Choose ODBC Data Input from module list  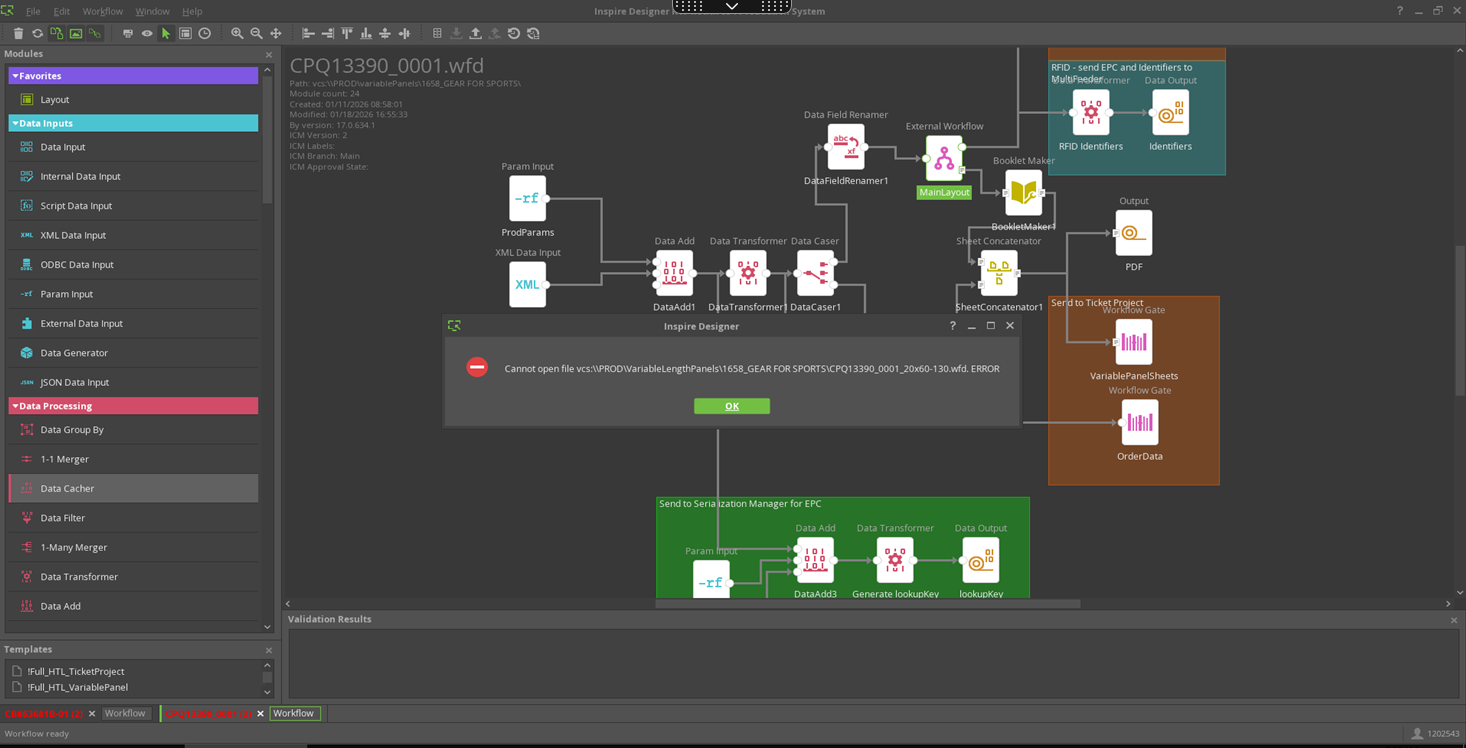click(77, 265)
